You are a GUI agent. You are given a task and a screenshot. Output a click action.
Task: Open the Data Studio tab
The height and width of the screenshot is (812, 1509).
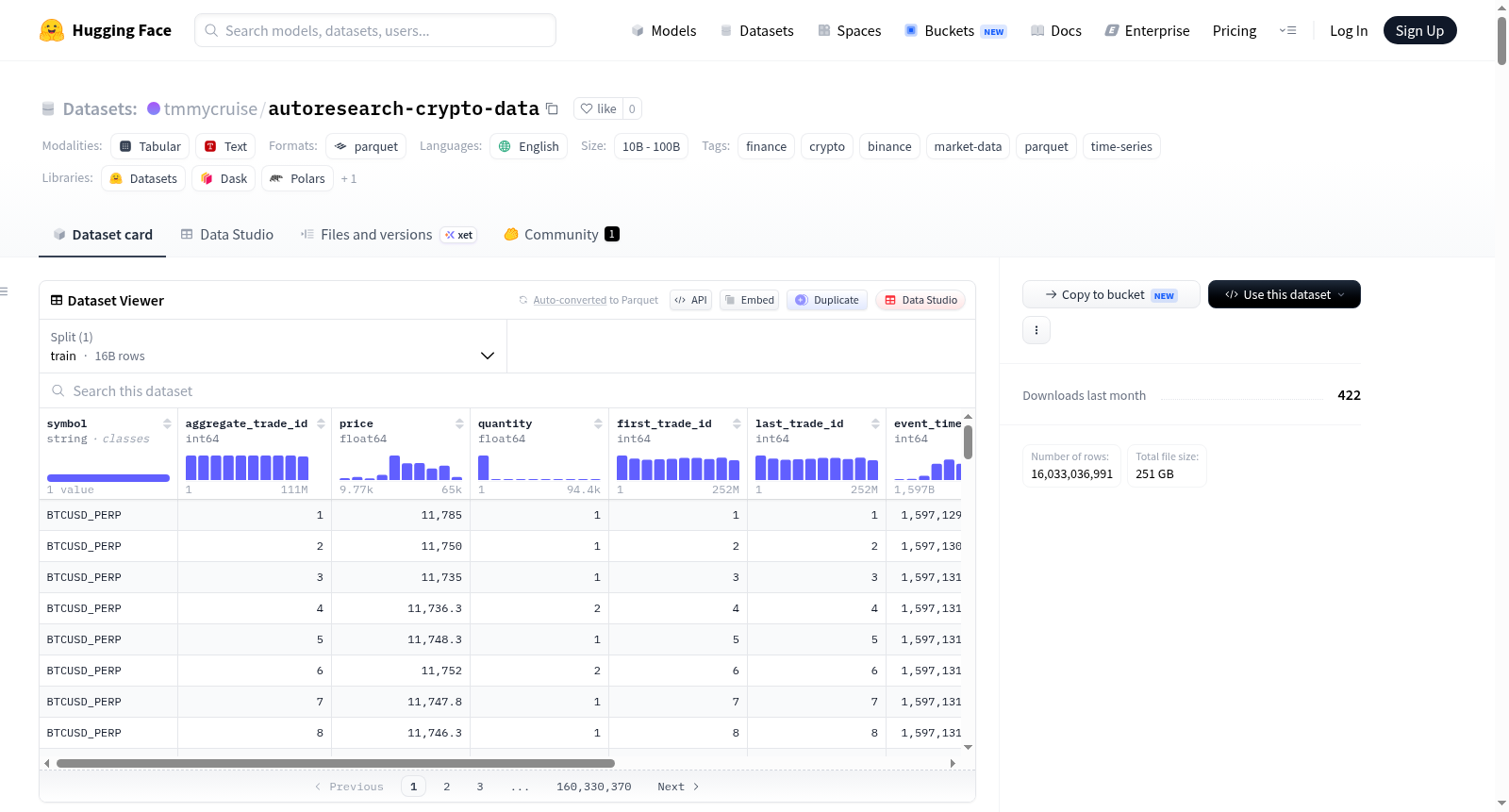click(227, 234)
